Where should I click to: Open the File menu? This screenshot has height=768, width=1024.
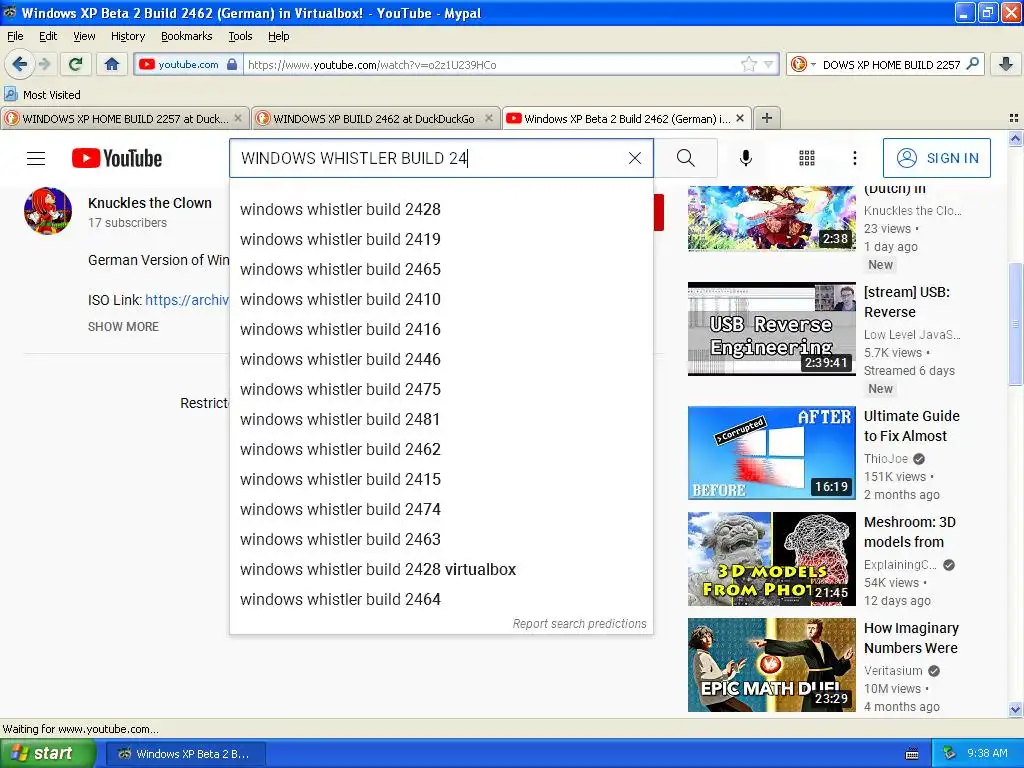(15, 36)
